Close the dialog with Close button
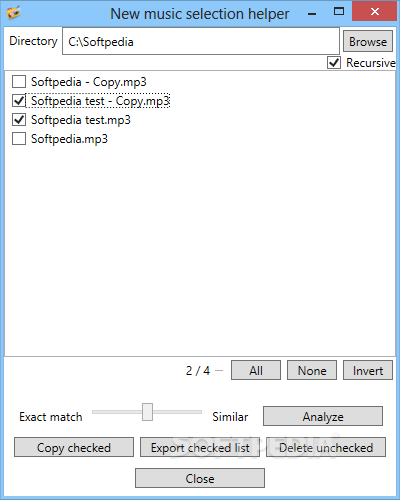This screenshot has height=500, width=400. [x=200, y=478]
